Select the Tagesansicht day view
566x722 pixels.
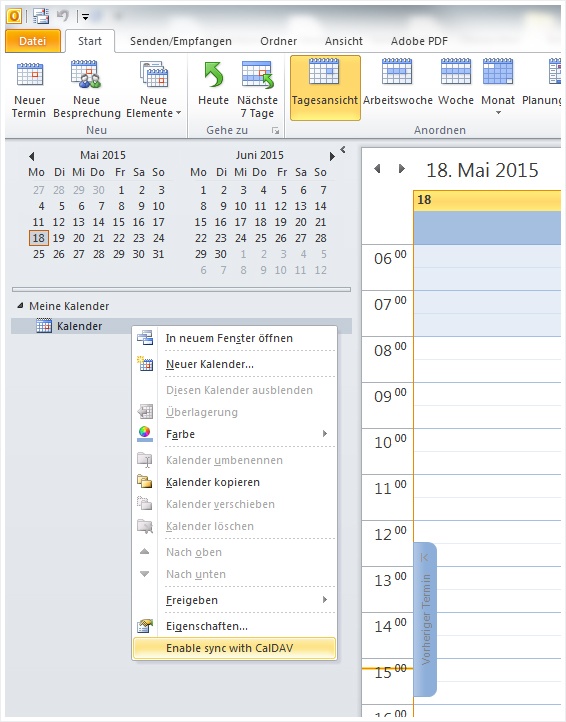click(x=325, y=88)
